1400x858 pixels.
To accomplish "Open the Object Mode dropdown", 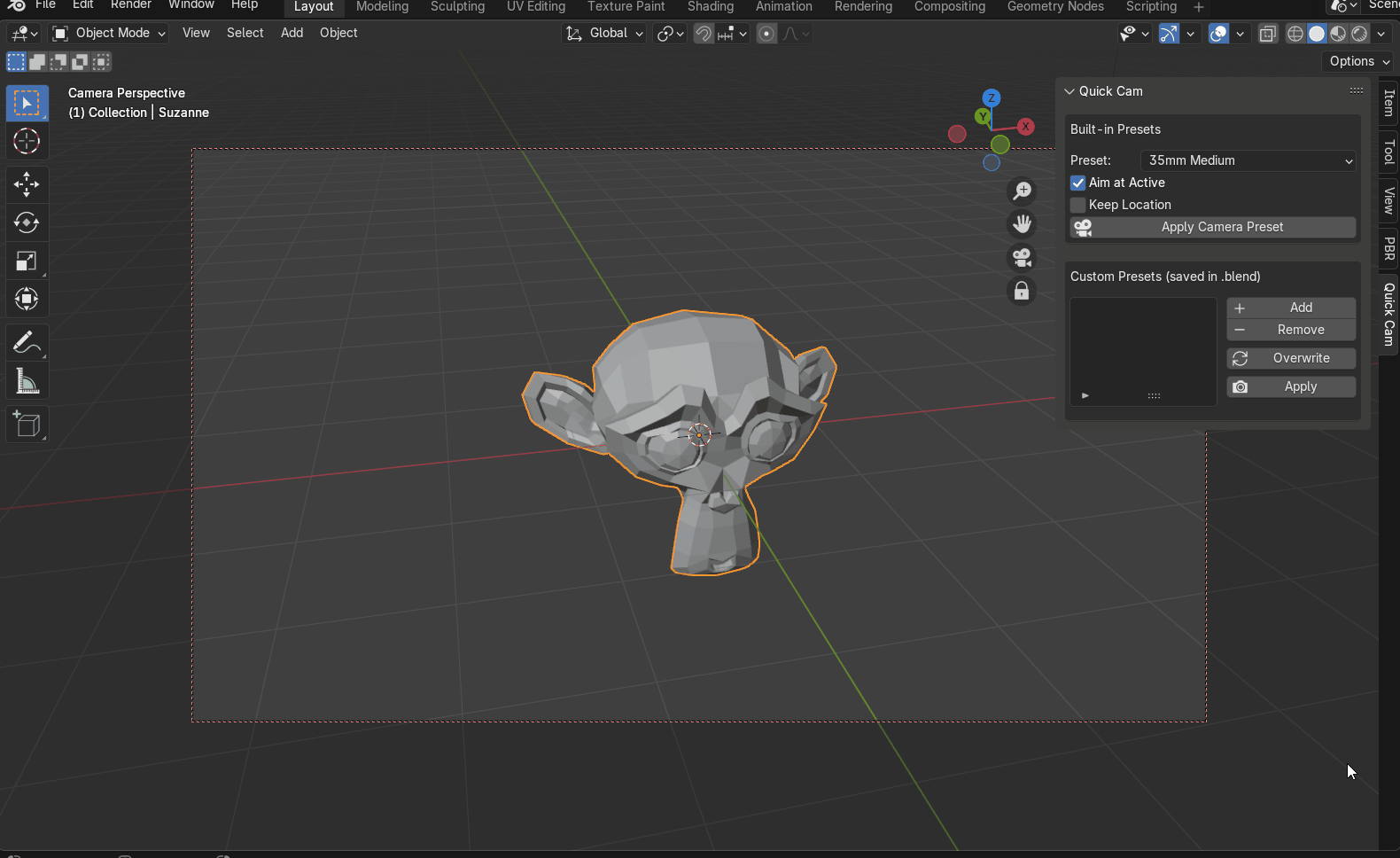I will (x=110, y=33).
